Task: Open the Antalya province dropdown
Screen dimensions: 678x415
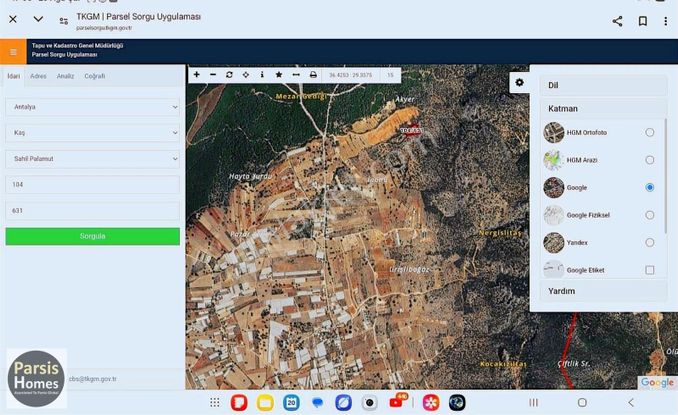Action: coord(93,107)
